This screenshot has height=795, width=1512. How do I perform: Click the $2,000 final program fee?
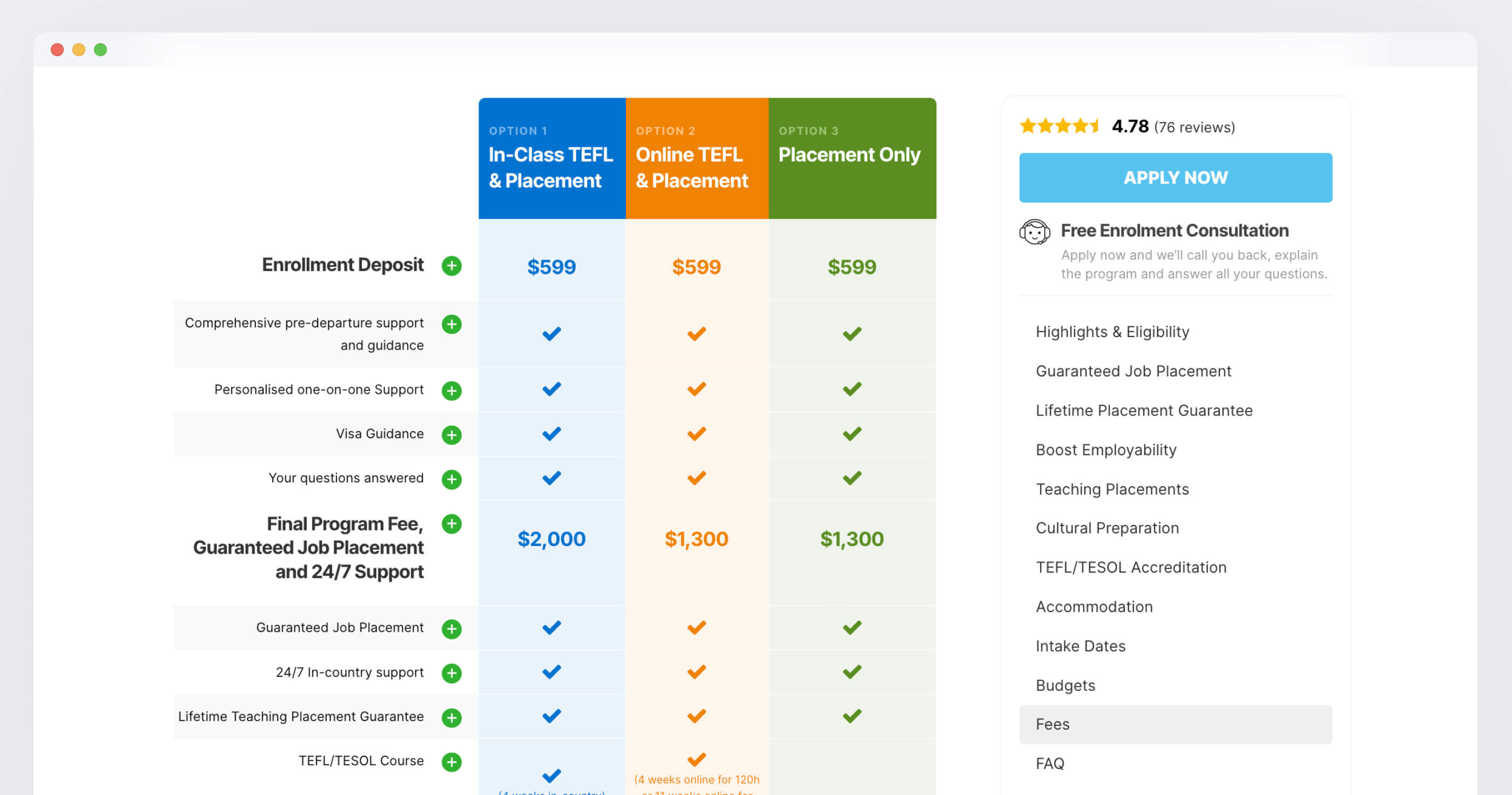pyautogui.click(x=551, y=539)
